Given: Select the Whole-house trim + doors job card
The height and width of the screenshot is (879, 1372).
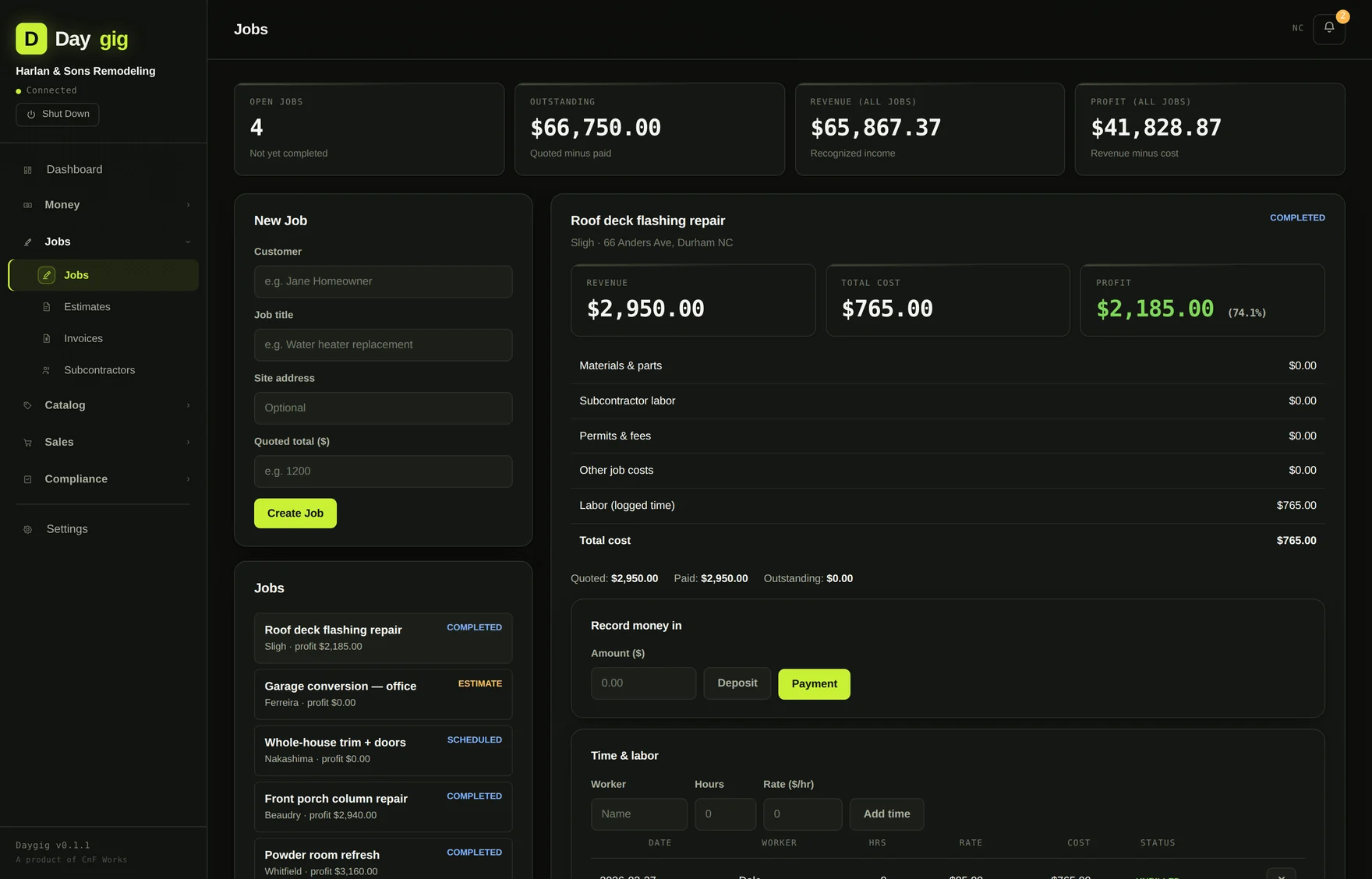Looking at the screenshot, I should click(x=384, y=750).
